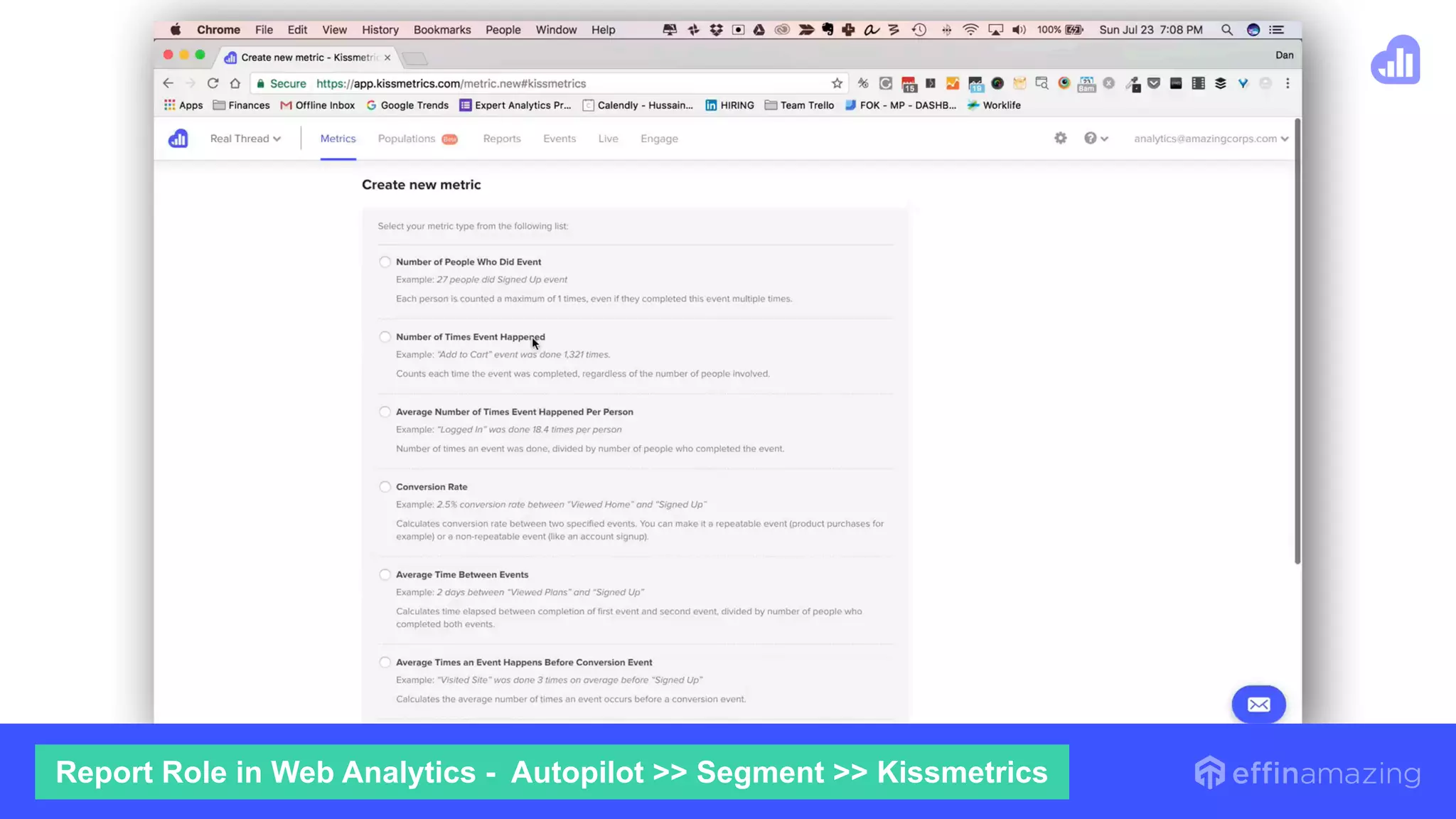Click the Evernote elephant menu bar icon

coord(828,29)
